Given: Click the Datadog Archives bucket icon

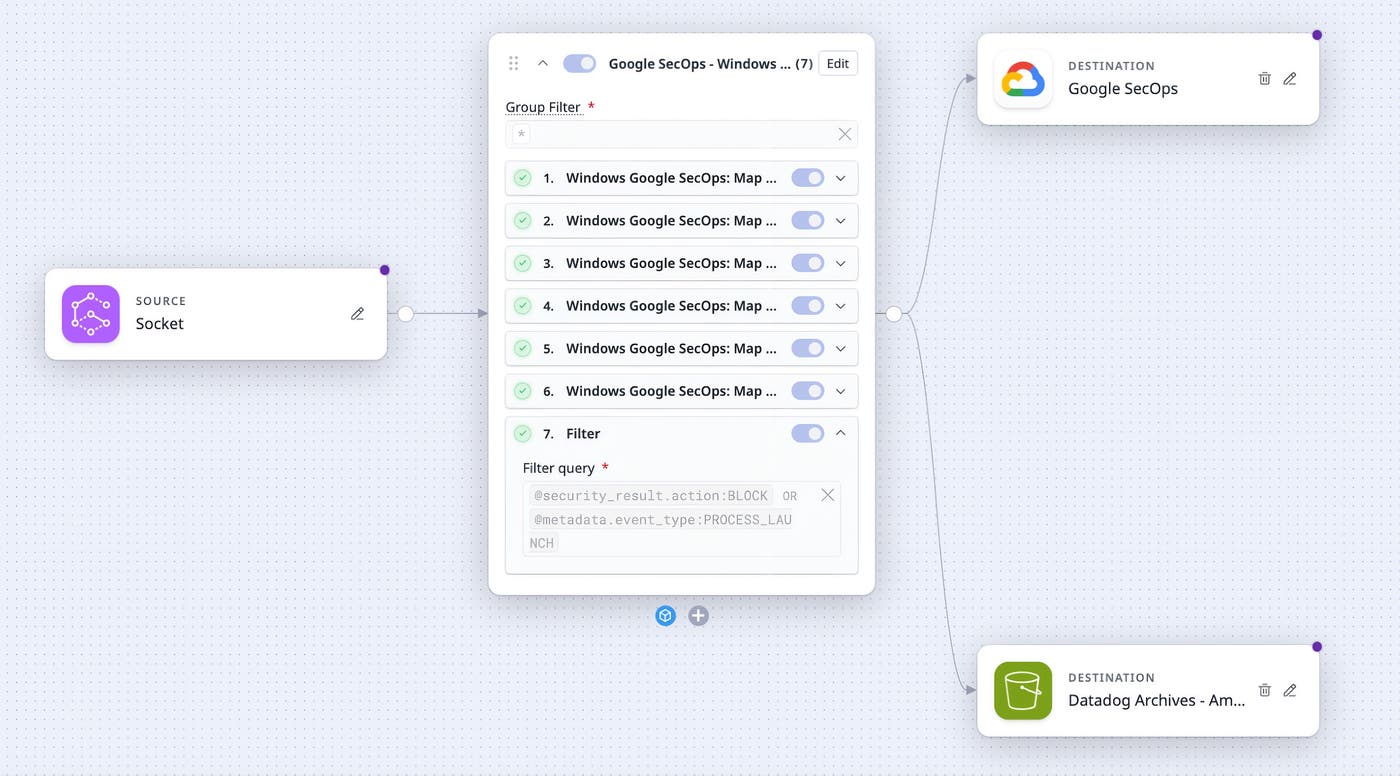Looking at the screenshot, I should [x=1023, y=690].
